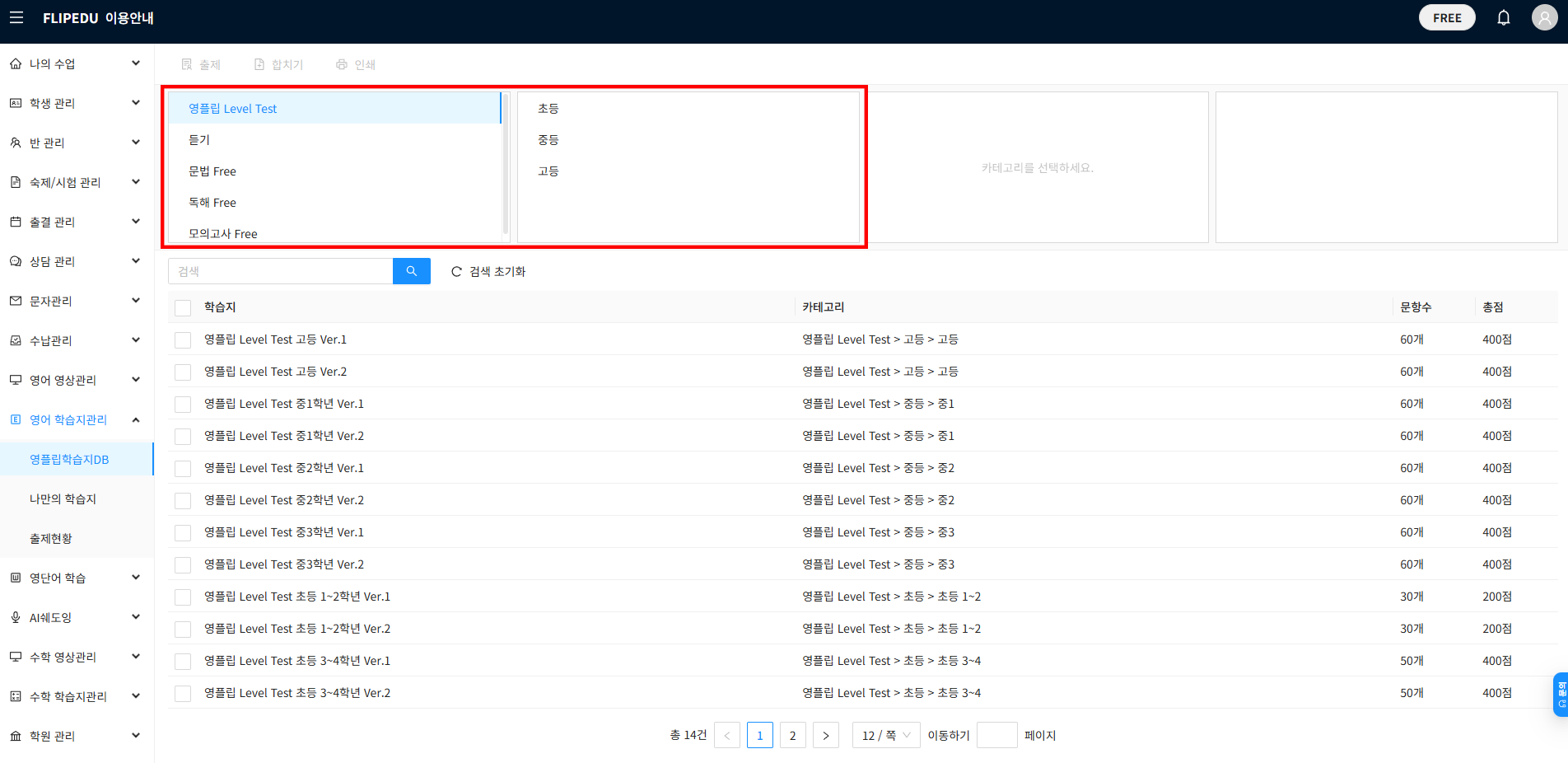Focus the 검색 search input field
Image resolution: width=1568 pixels, height=763 pixels.
[x=281, y=271]
